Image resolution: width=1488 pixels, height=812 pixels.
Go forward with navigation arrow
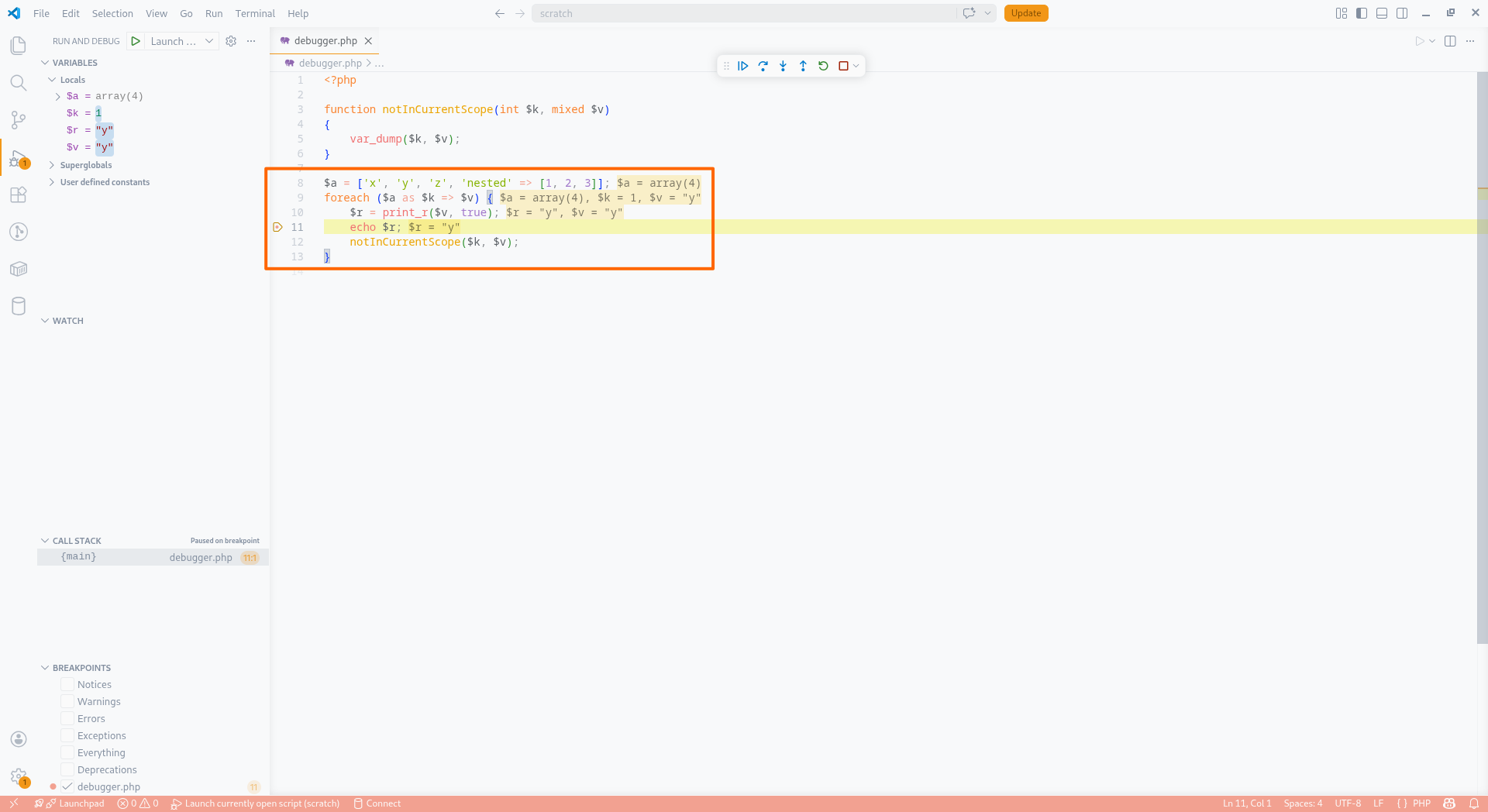[x=520, y=13]
